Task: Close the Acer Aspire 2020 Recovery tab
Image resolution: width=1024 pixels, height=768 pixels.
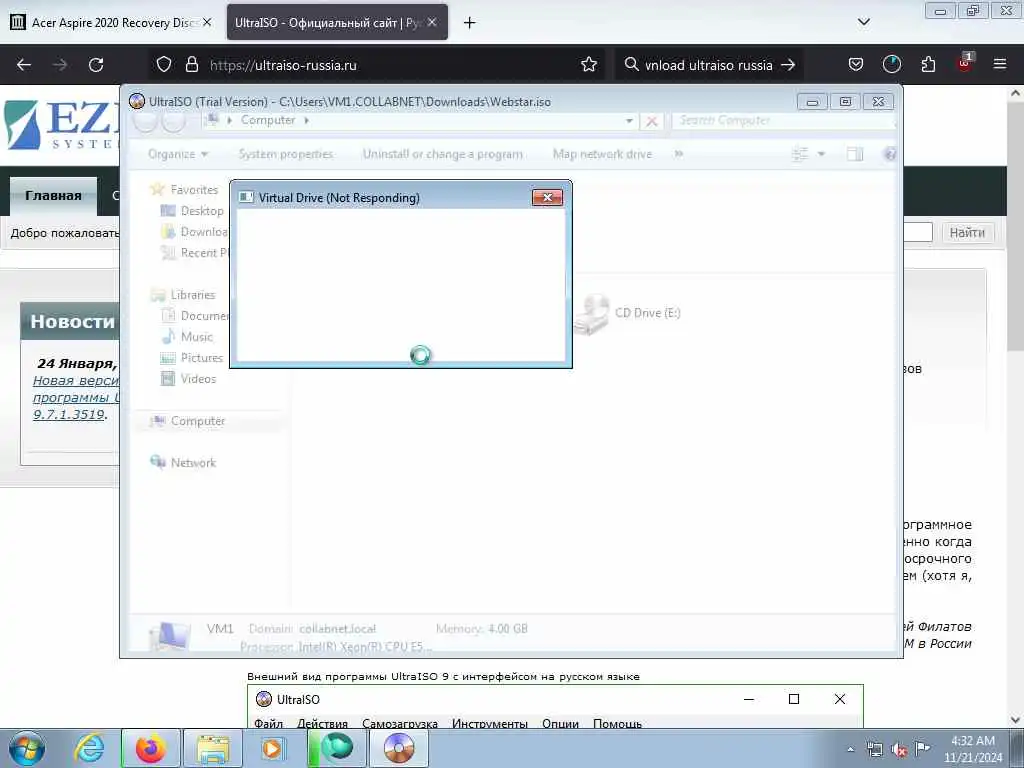Action: click(207, 22)
